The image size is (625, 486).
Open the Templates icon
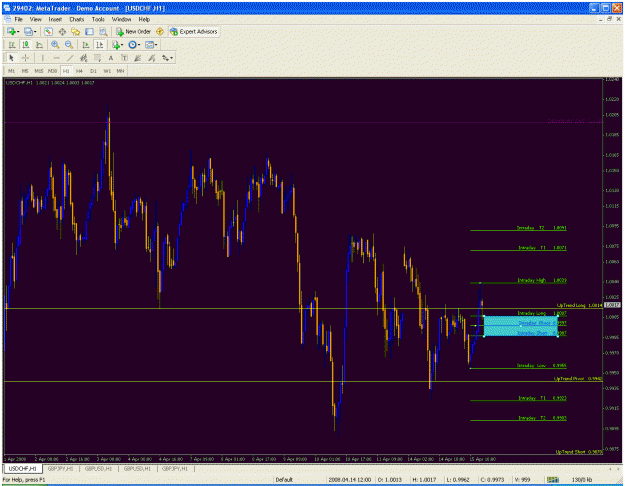click(149, 45)
